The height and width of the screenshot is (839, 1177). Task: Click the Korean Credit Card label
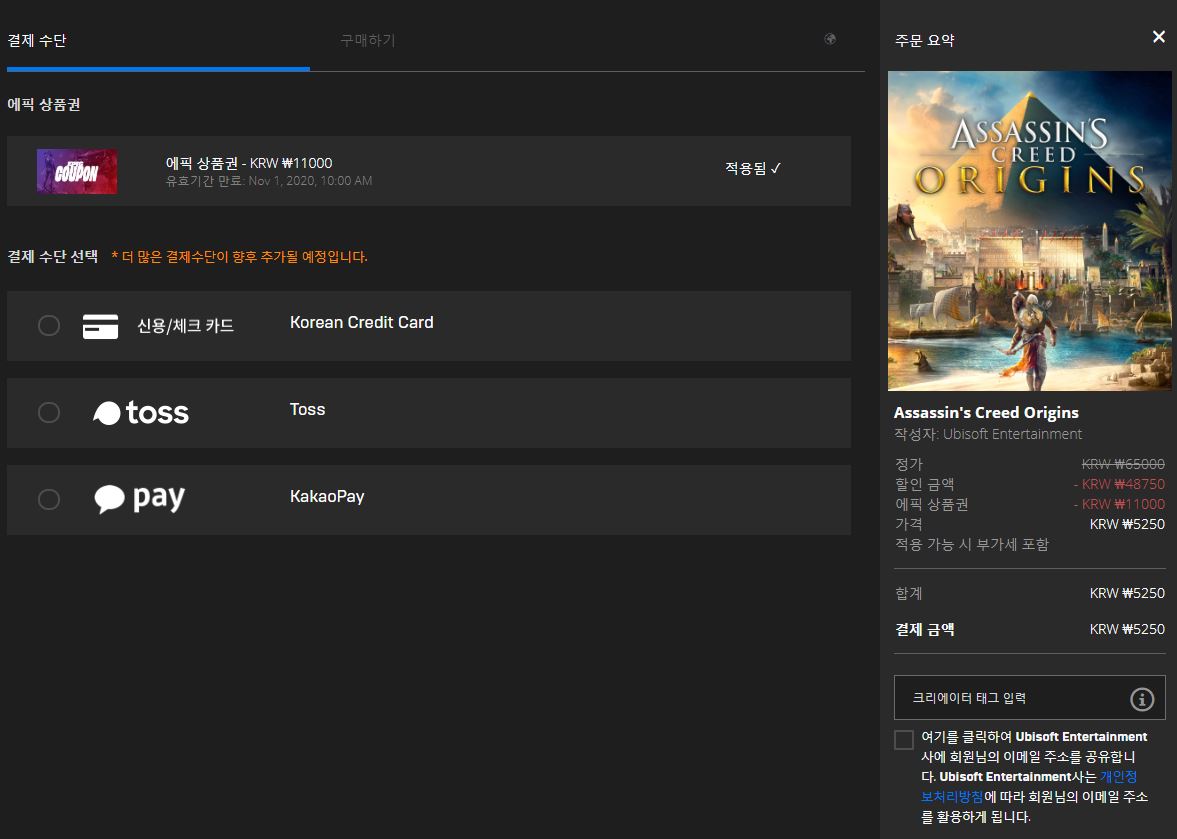(362, 323)
